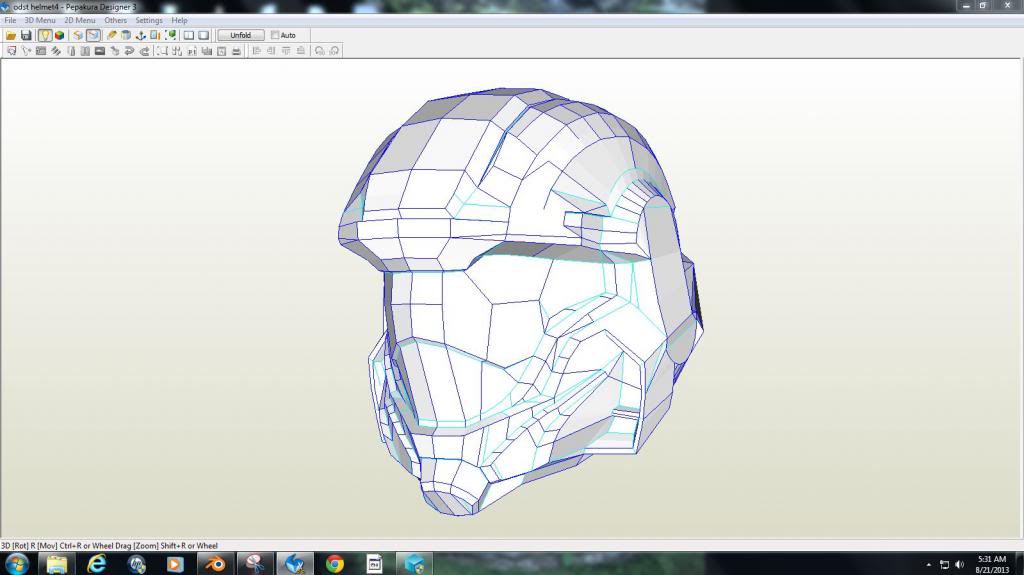The height and width of the screenshot is (575, 1024).
Task: Click the Save floppy disk icon
Action: tap(26, 35)
